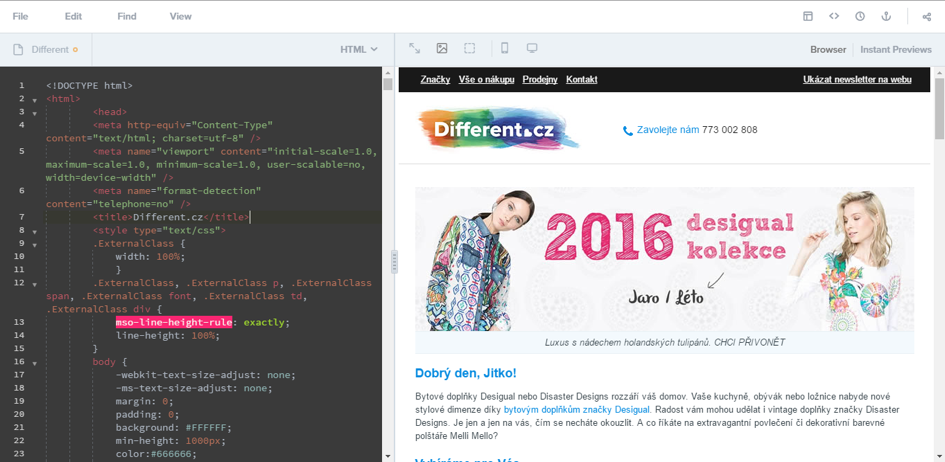Open the Find menu

coord(127,16)
